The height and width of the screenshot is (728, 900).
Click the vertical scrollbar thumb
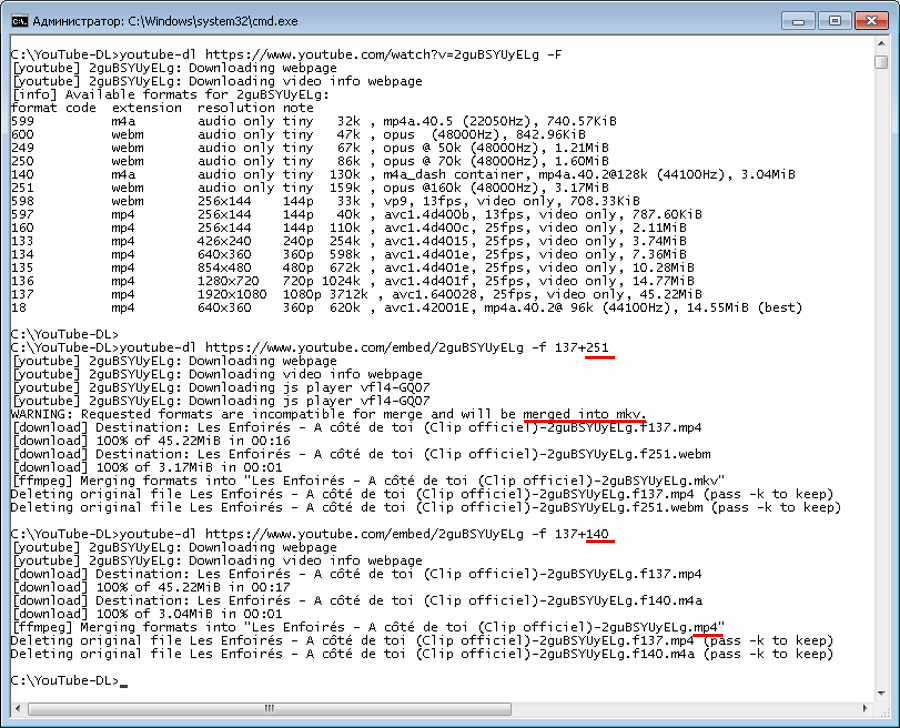coord(881,62)
